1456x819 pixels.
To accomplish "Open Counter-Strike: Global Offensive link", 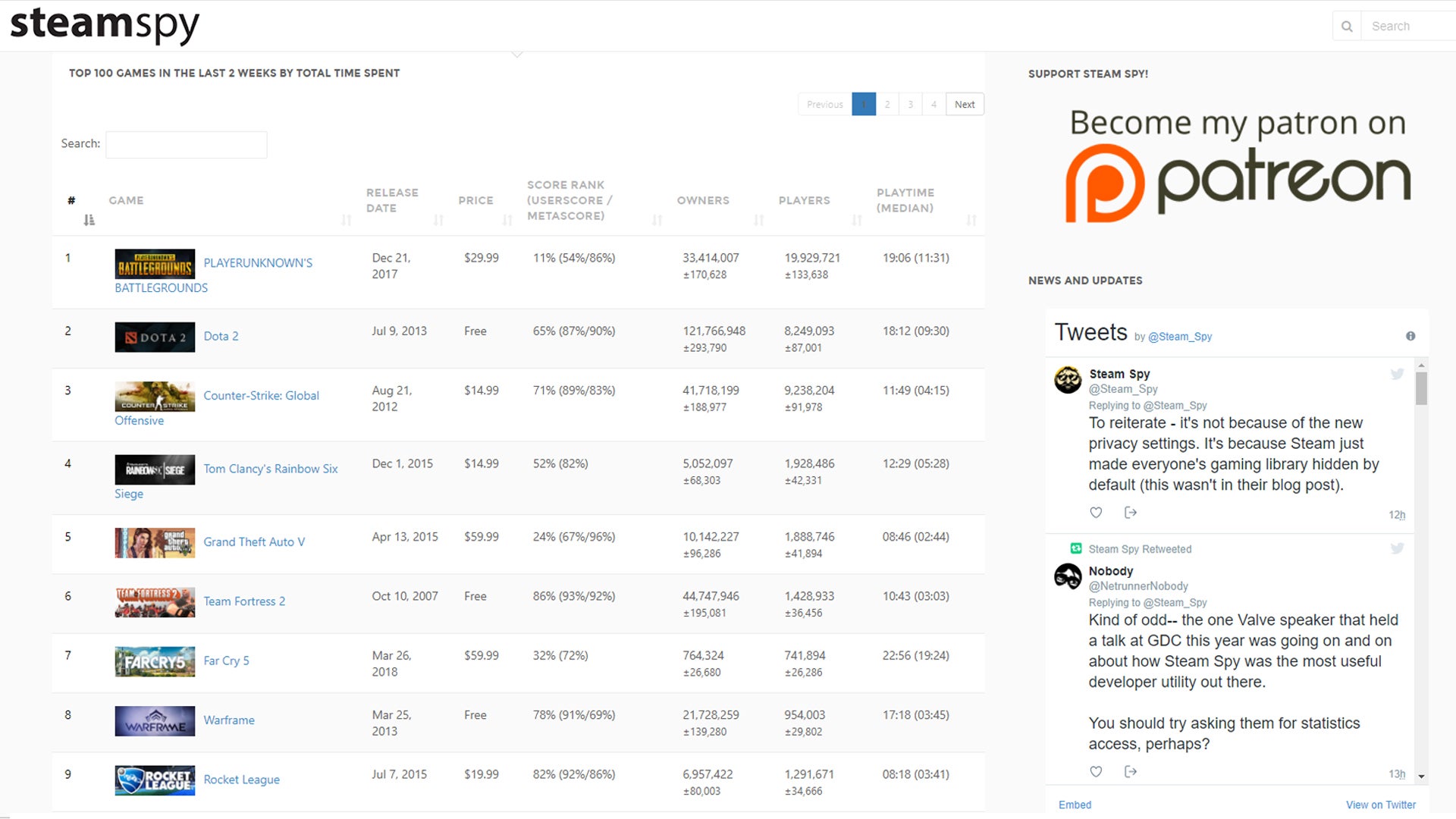I will pos(261,396).
